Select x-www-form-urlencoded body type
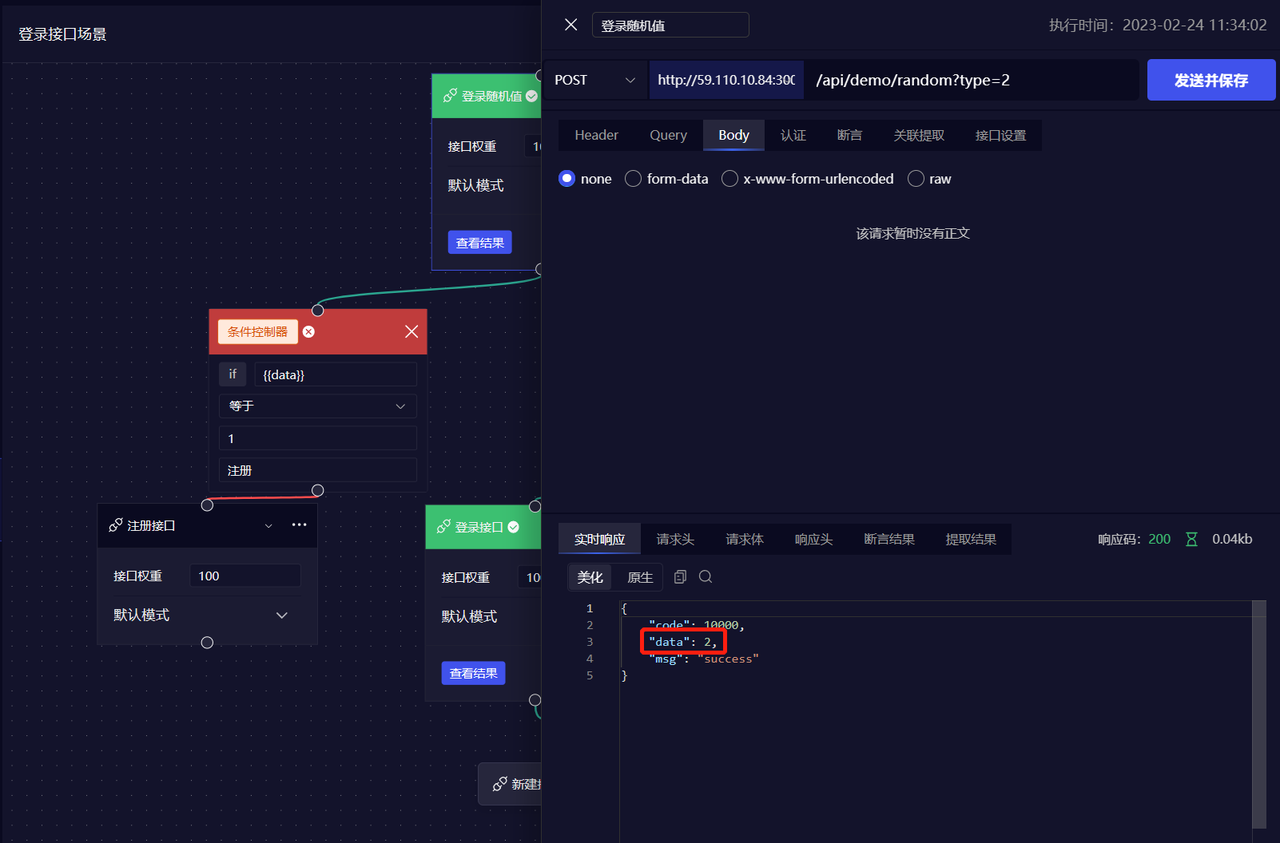Screen dimensions: 1280x843 (x=730, y=179)
